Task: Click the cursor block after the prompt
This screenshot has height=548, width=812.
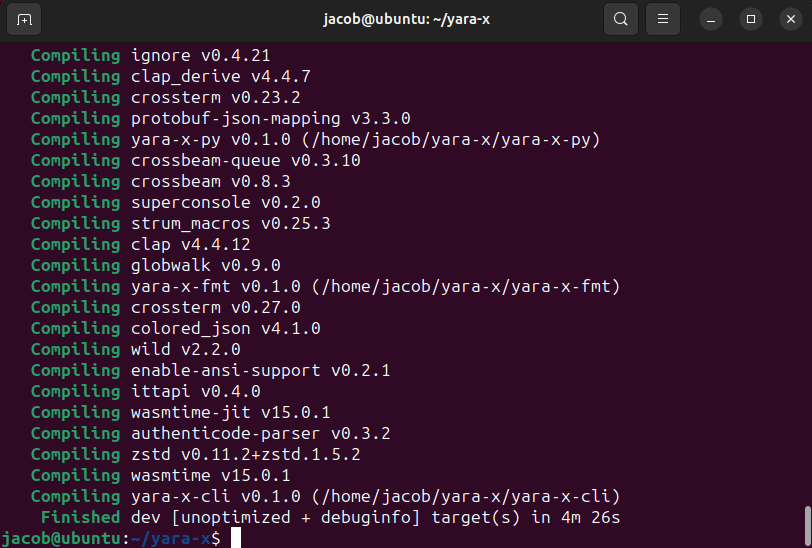Action: coord(236,538)
